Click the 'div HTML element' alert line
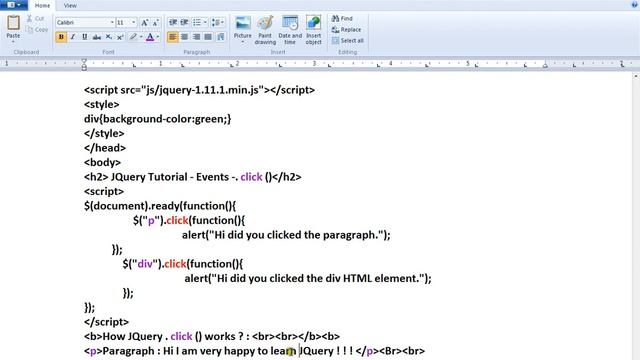640x360 pixels. [308, 278]
